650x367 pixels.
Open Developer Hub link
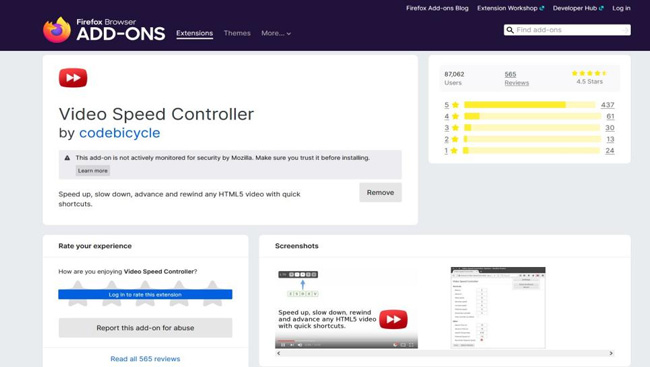point(578,8)
